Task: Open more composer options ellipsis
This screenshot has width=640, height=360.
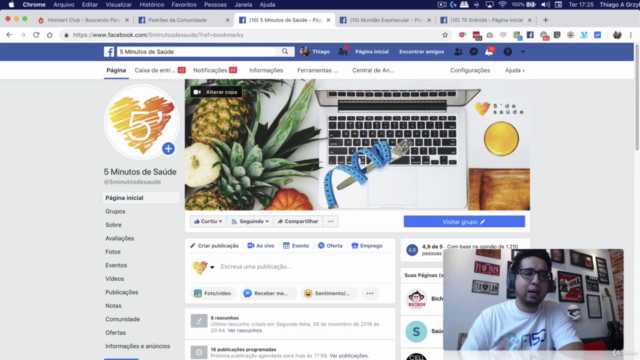Action: pyautogui.click(x=370, y=293)
